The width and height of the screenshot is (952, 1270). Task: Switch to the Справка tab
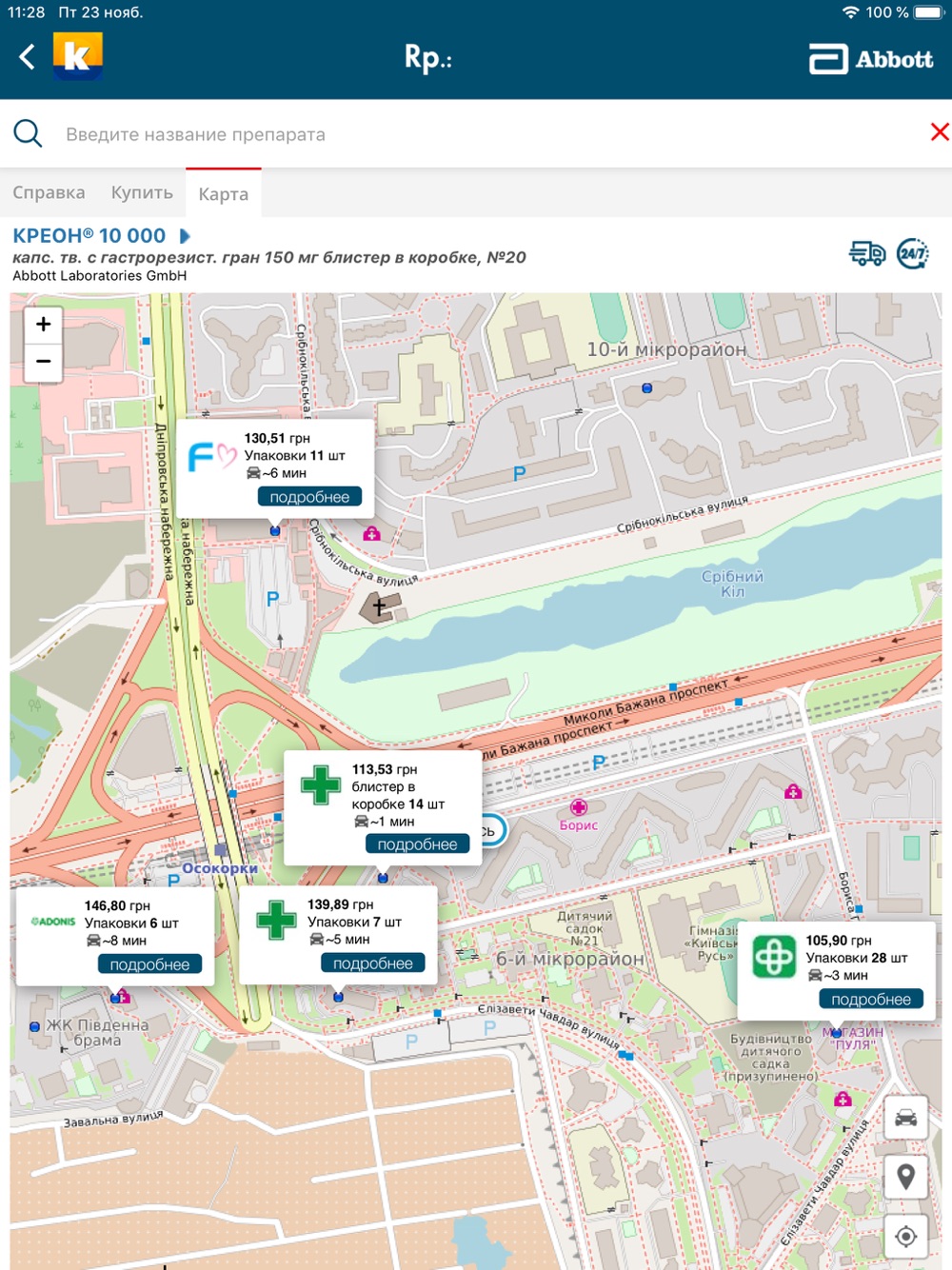pos(49,192)
